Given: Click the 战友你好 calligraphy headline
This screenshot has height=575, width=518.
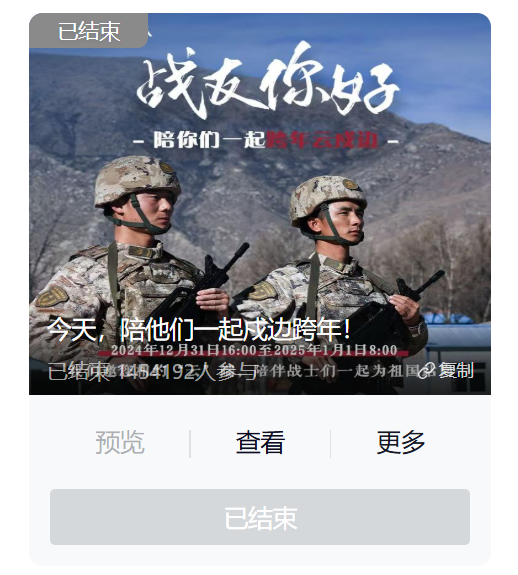Looking at the screenshot, I should (268, 83).
